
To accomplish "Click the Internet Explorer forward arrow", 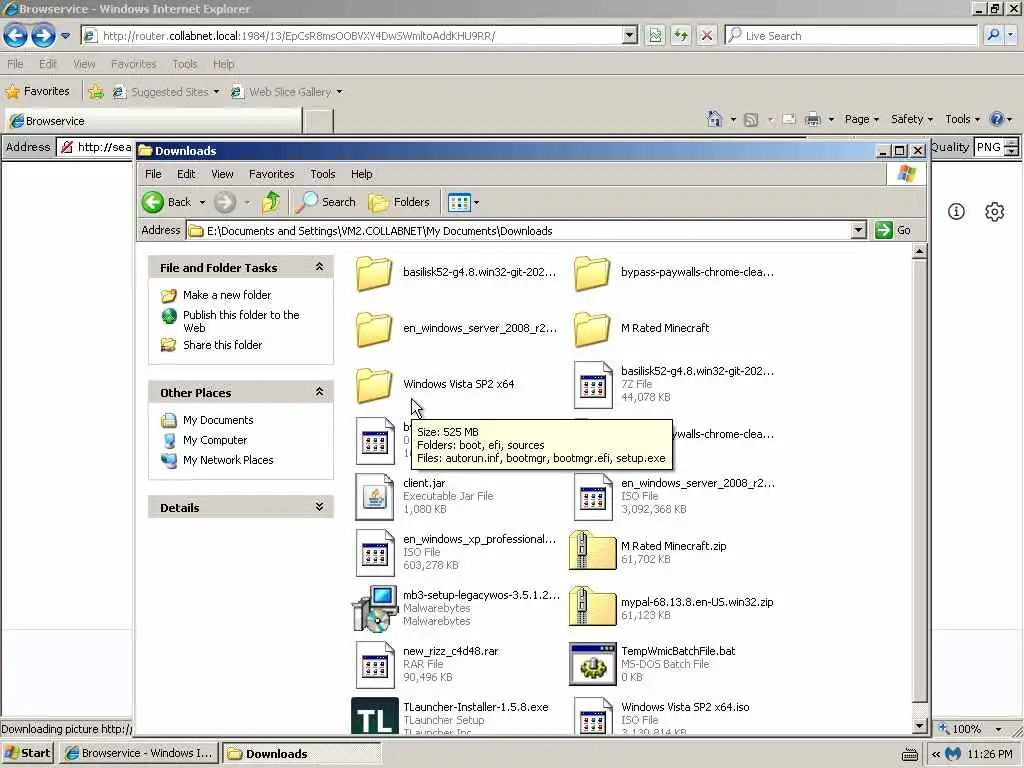I will pyautogui.click(x=43, y=35).
